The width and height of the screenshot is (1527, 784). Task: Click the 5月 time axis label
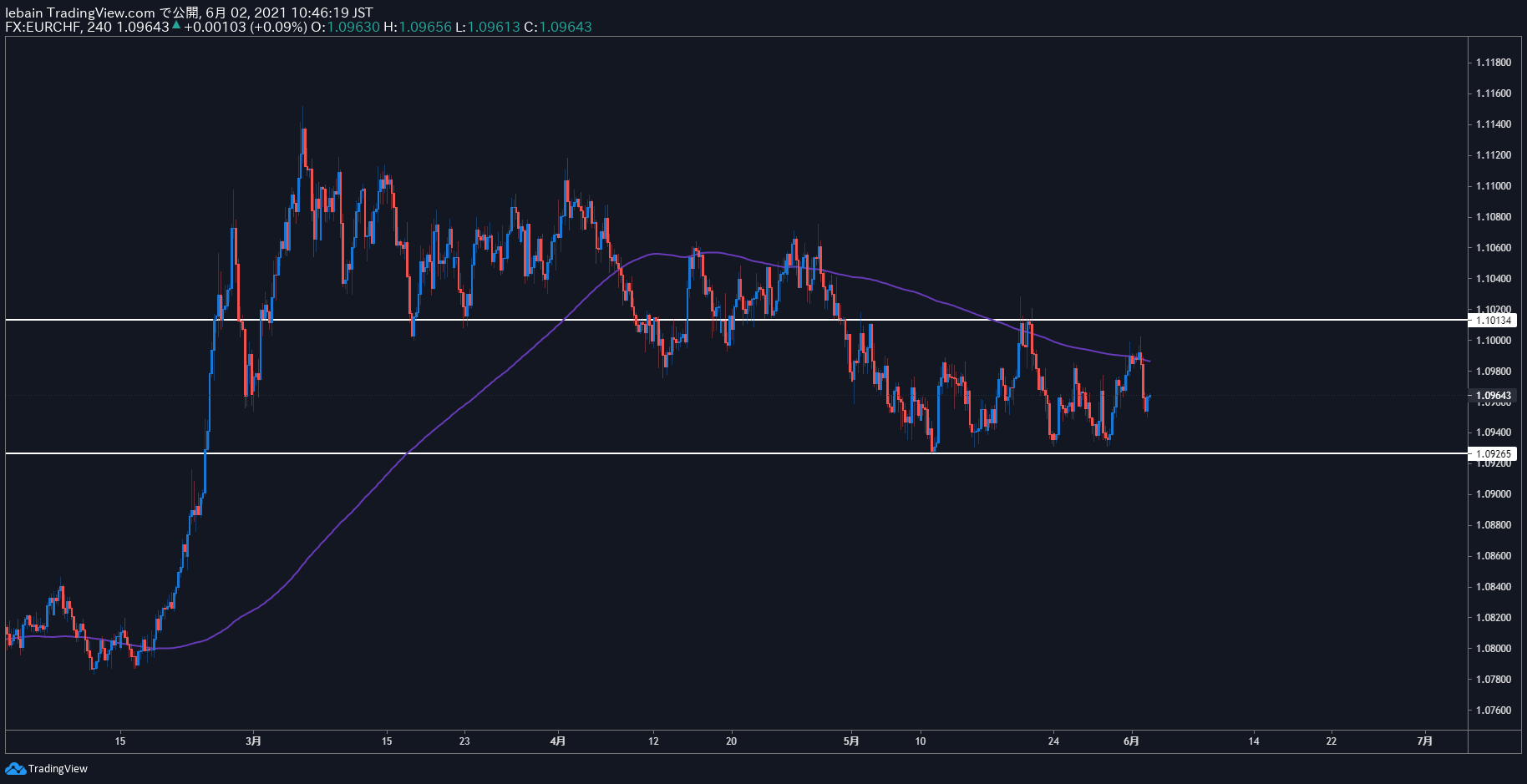tap(851, 741)
